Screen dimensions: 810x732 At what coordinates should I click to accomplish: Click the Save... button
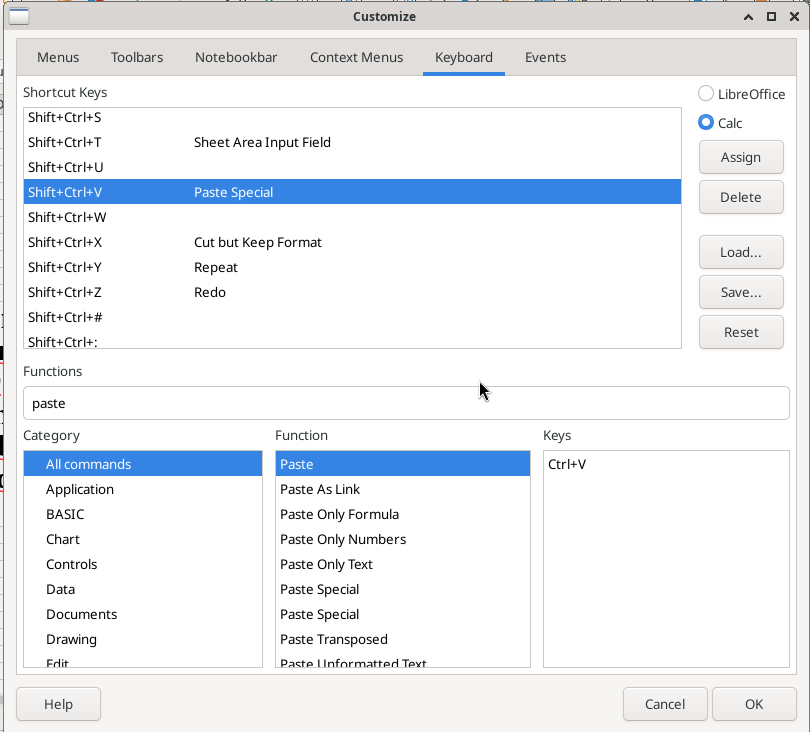(740, 292)
